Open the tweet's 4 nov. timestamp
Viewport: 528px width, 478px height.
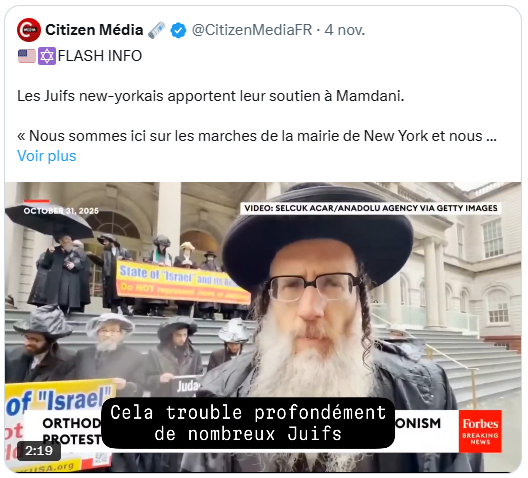click(345, 30)
